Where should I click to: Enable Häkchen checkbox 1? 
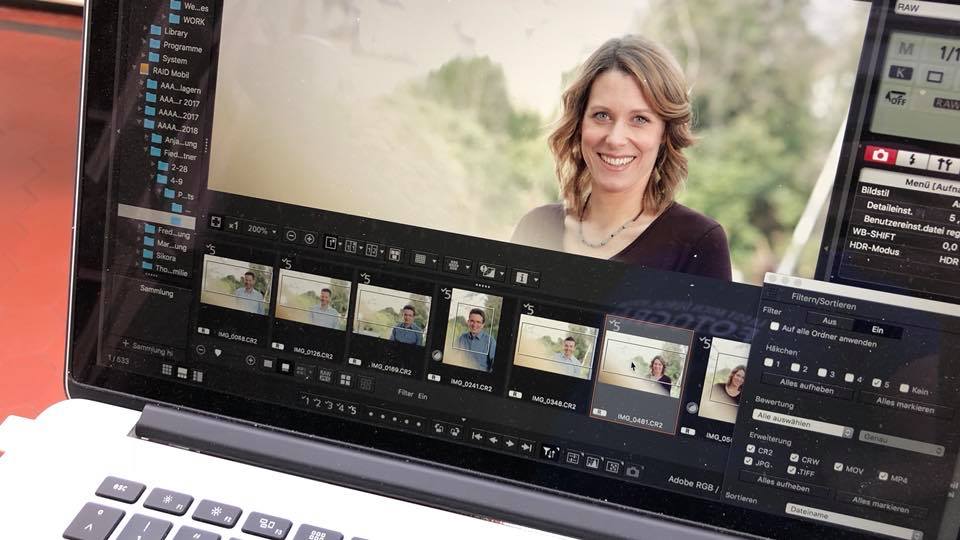(x=768, y=362)
